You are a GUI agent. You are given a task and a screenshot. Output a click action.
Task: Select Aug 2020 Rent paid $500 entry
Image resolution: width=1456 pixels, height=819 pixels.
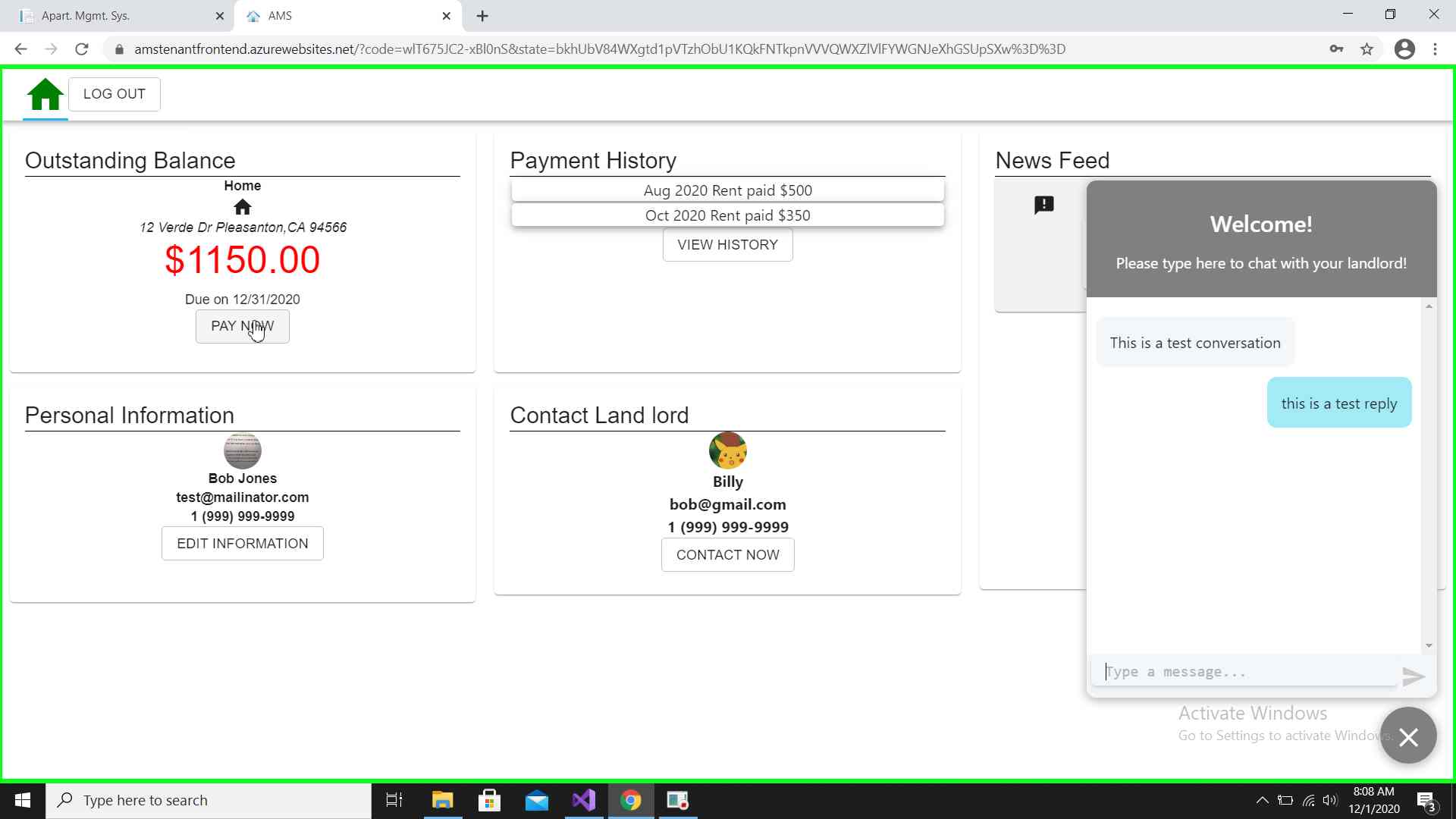coord(728,190)
